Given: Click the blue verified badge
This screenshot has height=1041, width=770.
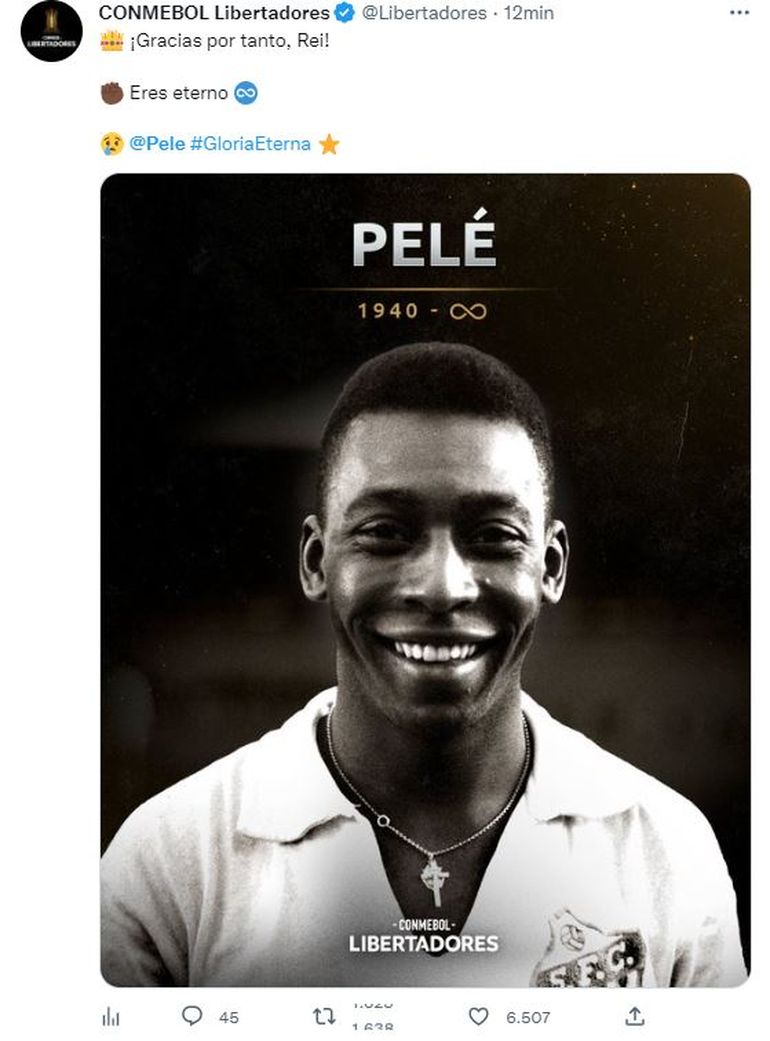Looking at the screenshot, I should pos(344,13).
